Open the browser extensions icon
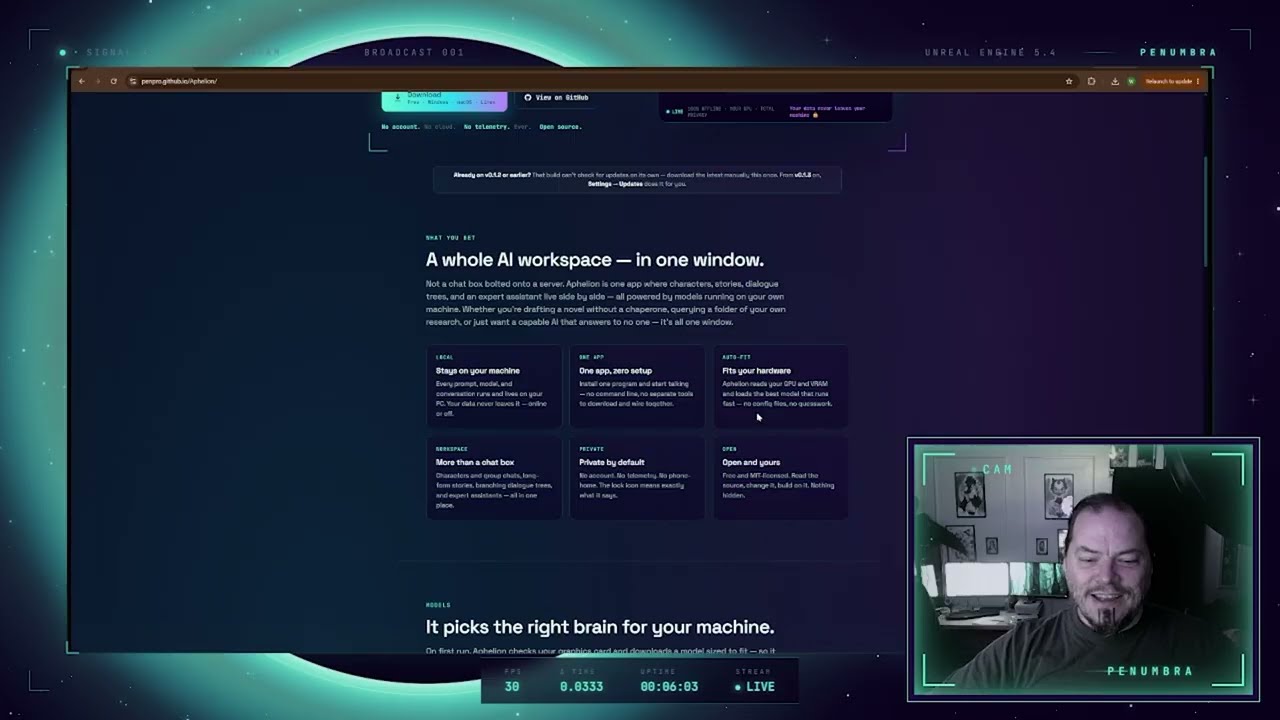Image resolution: width=1280 pixels, height=720 pixels. click(x=1091, y=81)
